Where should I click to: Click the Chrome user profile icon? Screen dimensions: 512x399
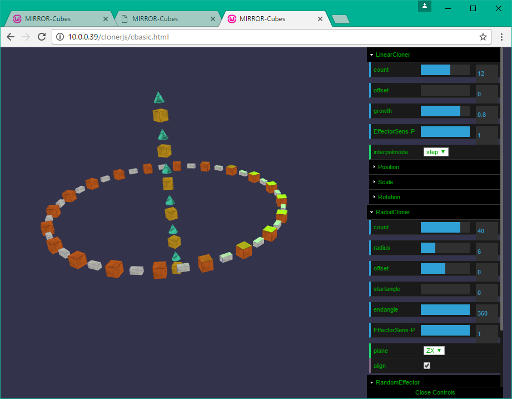[x=425, y=6]
